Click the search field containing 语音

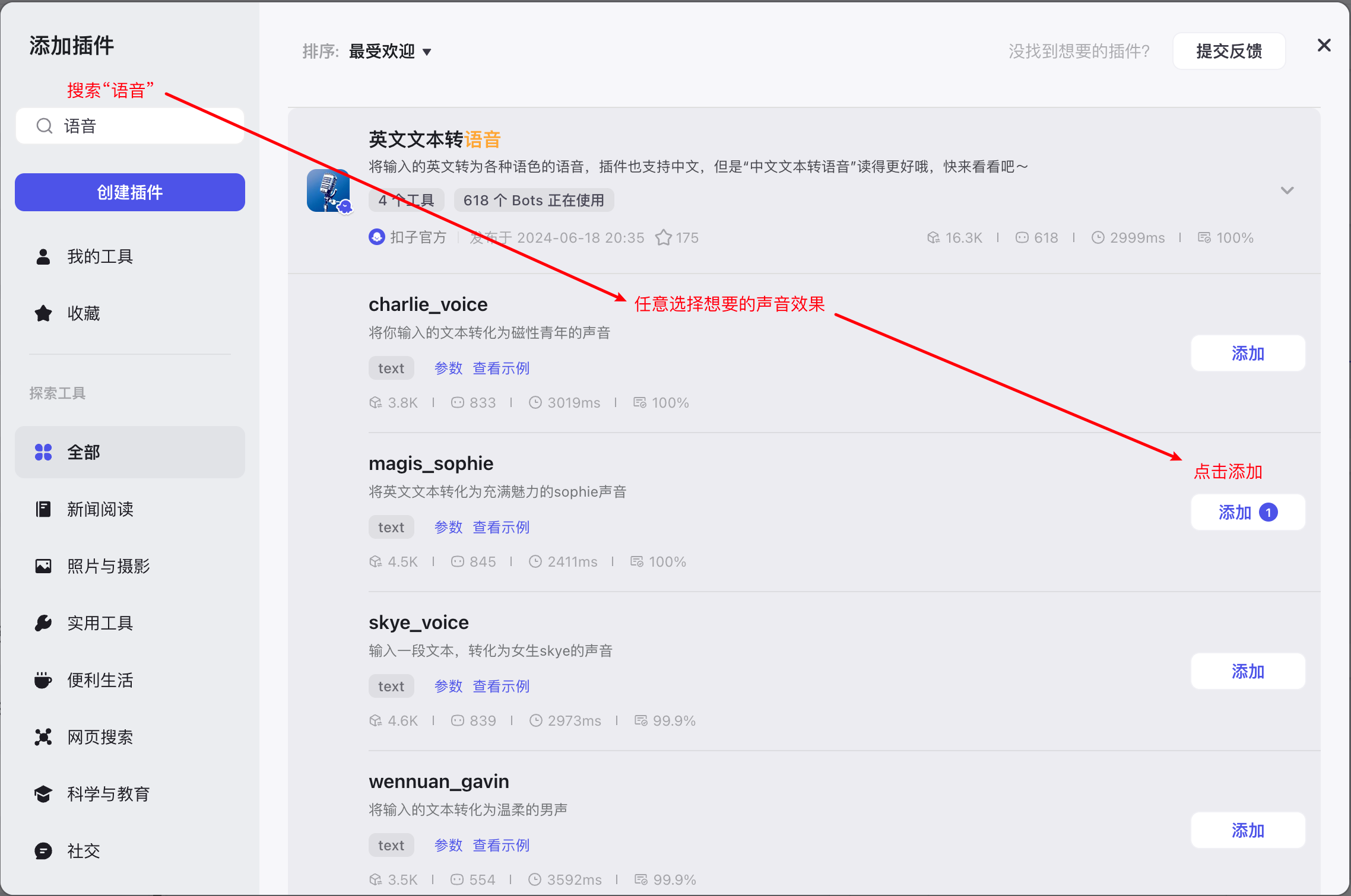142,126
